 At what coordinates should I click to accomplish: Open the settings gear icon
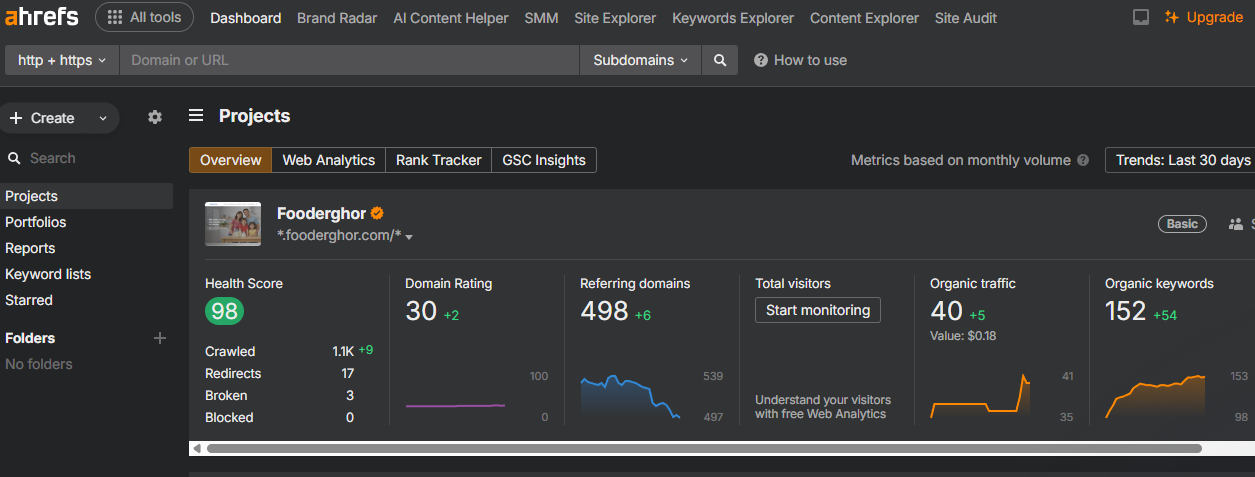154,117
